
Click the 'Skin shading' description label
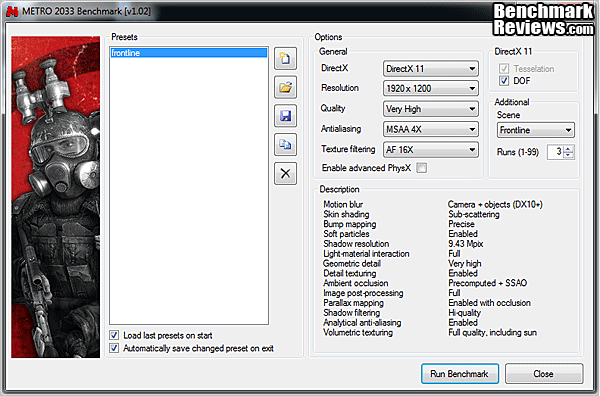coord(346,214)
